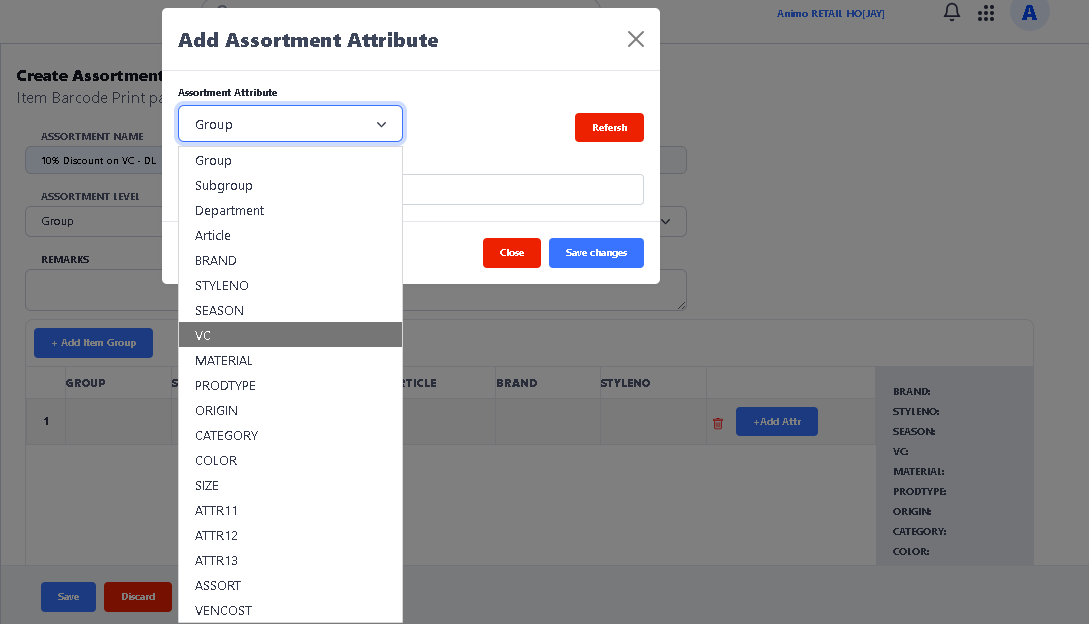Discard the assortment using Discard button
The image size is (1089, 624).
click(x=138, y=597)
